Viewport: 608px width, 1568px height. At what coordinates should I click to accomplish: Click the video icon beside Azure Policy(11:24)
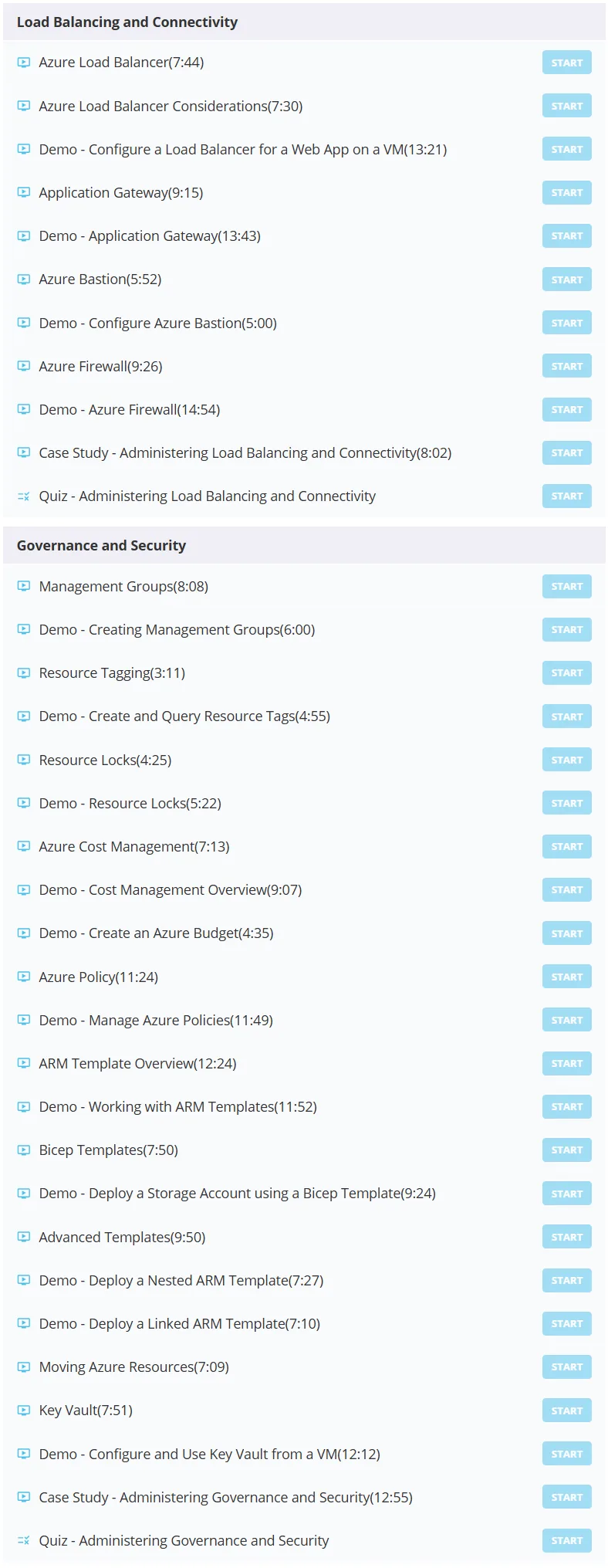(24, 977)
